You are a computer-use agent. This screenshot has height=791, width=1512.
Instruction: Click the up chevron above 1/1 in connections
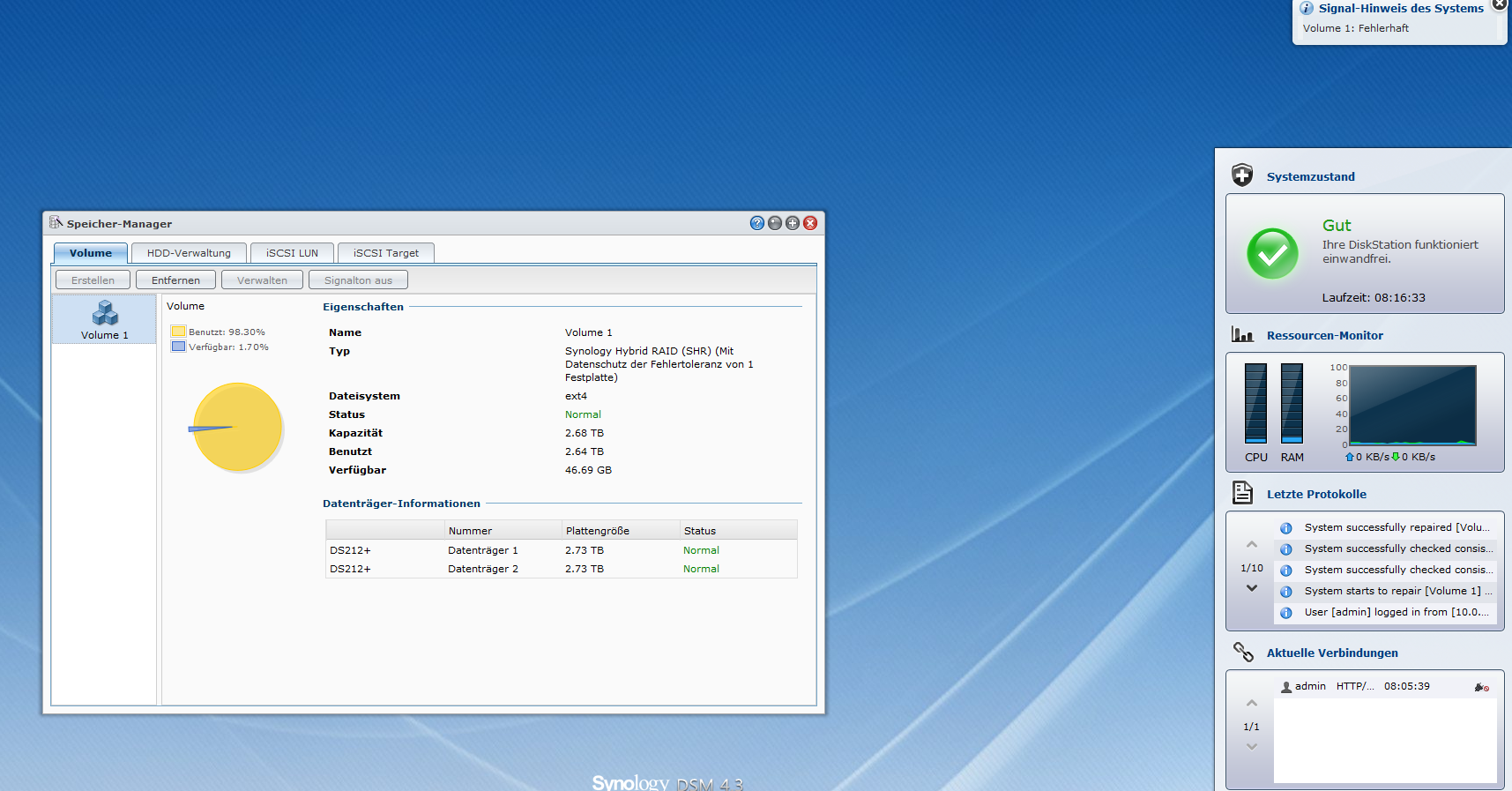tap(1252, 703)
